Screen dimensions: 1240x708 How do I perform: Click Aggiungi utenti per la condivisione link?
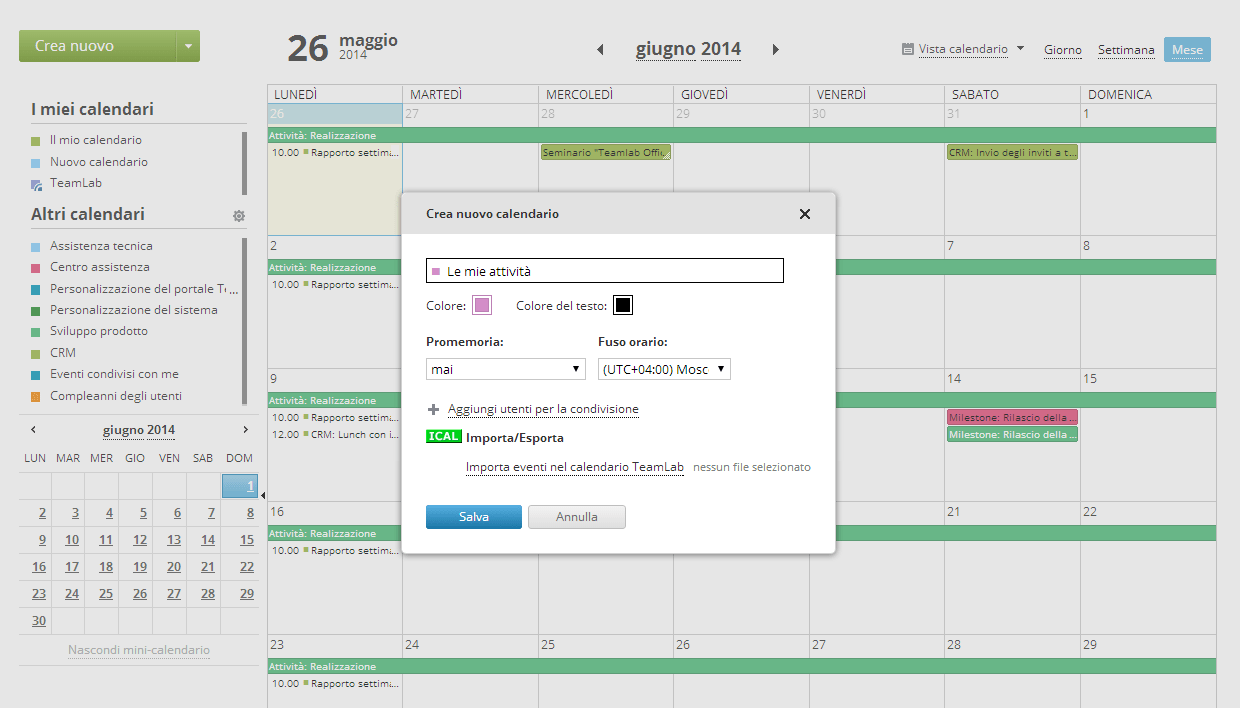point(543,409)
